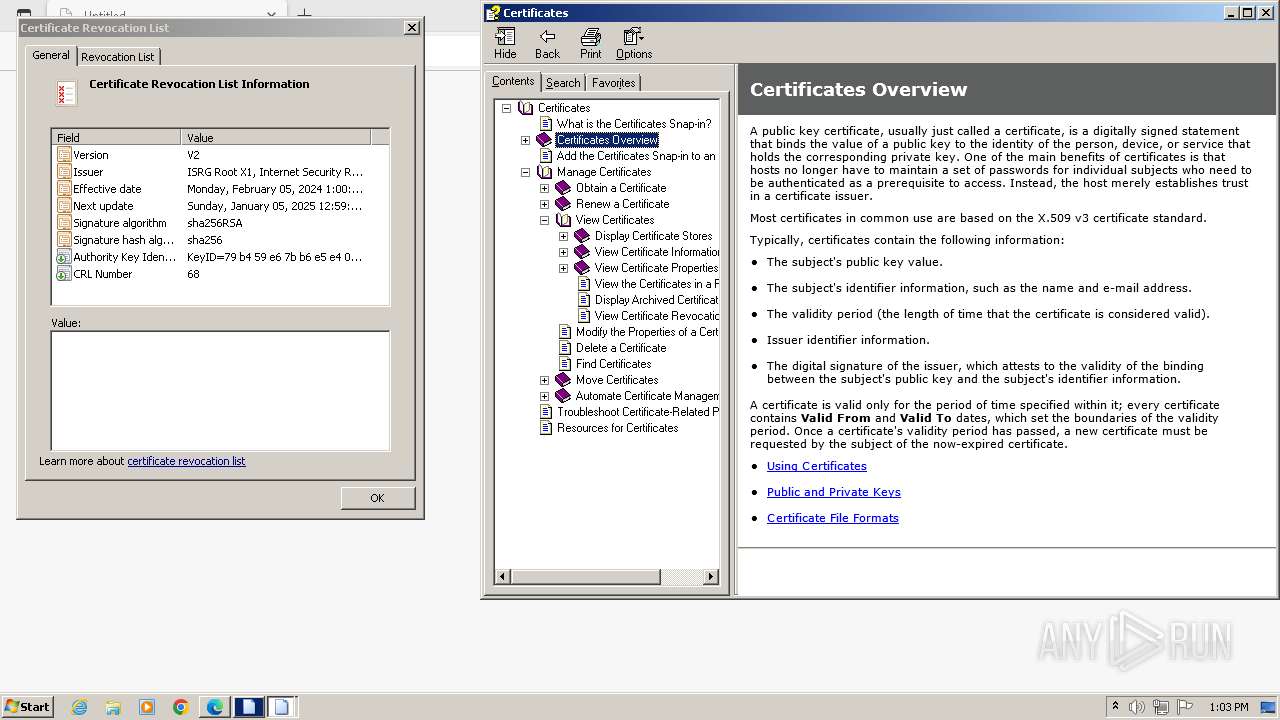Image resolution: width=1280 pixels, height=720 pixels.
Task: Expand the View Certificate Information node
Action: point(563,252)
